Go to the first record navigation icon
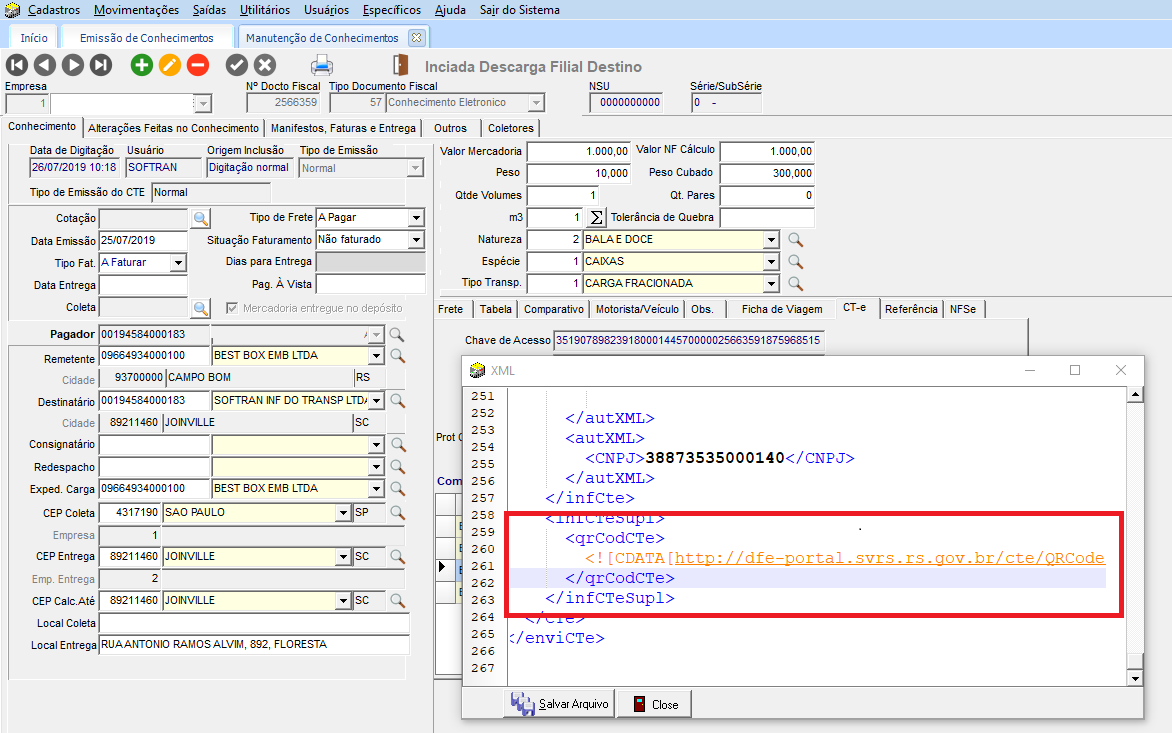Image resolution: width=1172 pixels, height=733 pixels. tap(16, 65)
